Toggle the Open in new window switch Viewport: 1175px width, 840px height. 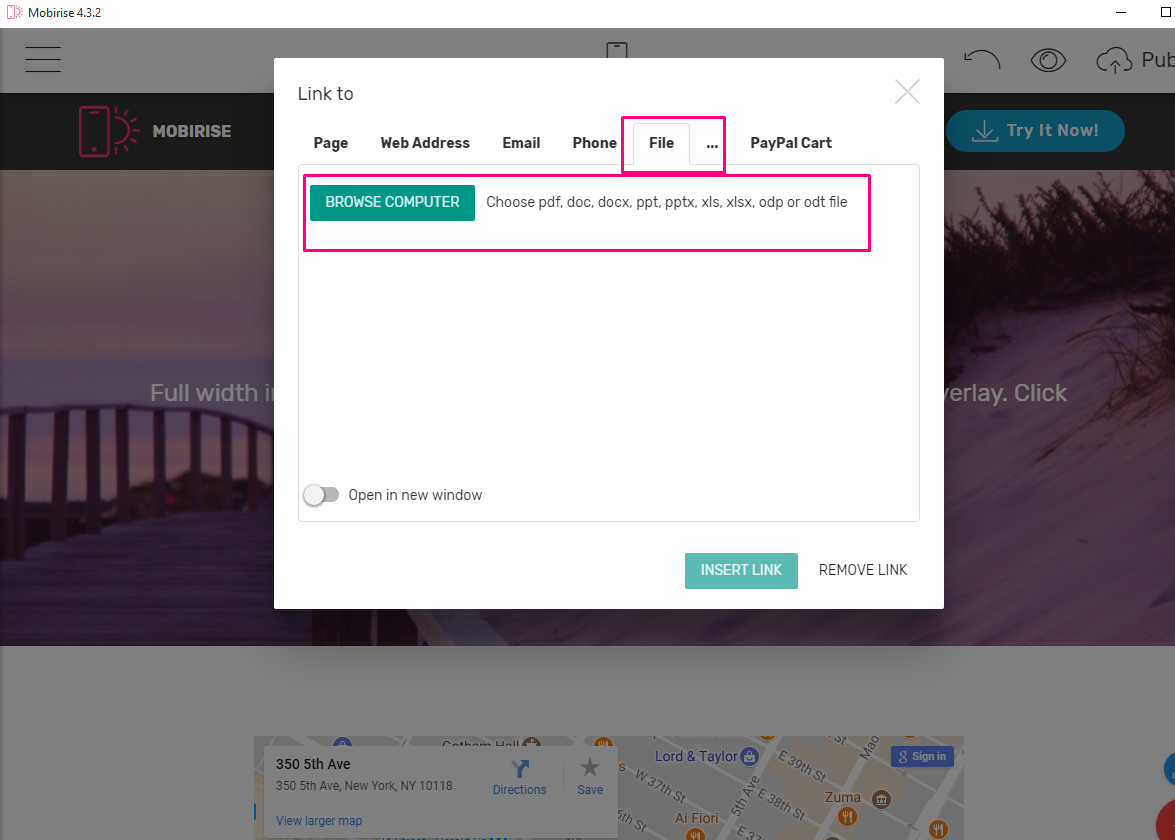point(322,495)
